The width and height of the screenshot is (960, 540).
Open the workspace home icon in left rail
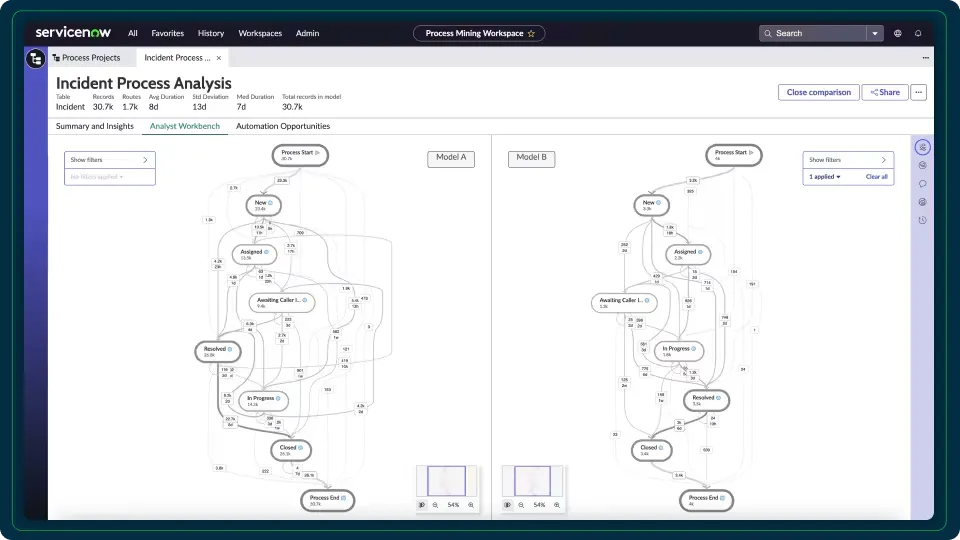point(36,59)
